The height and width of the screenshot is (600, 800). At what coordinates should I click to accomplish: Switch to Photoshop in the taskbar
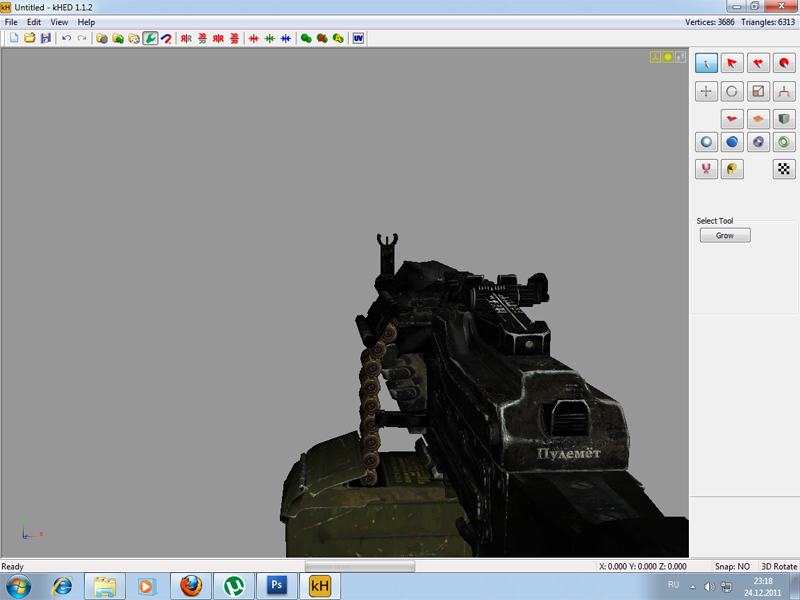click(277, 586)
